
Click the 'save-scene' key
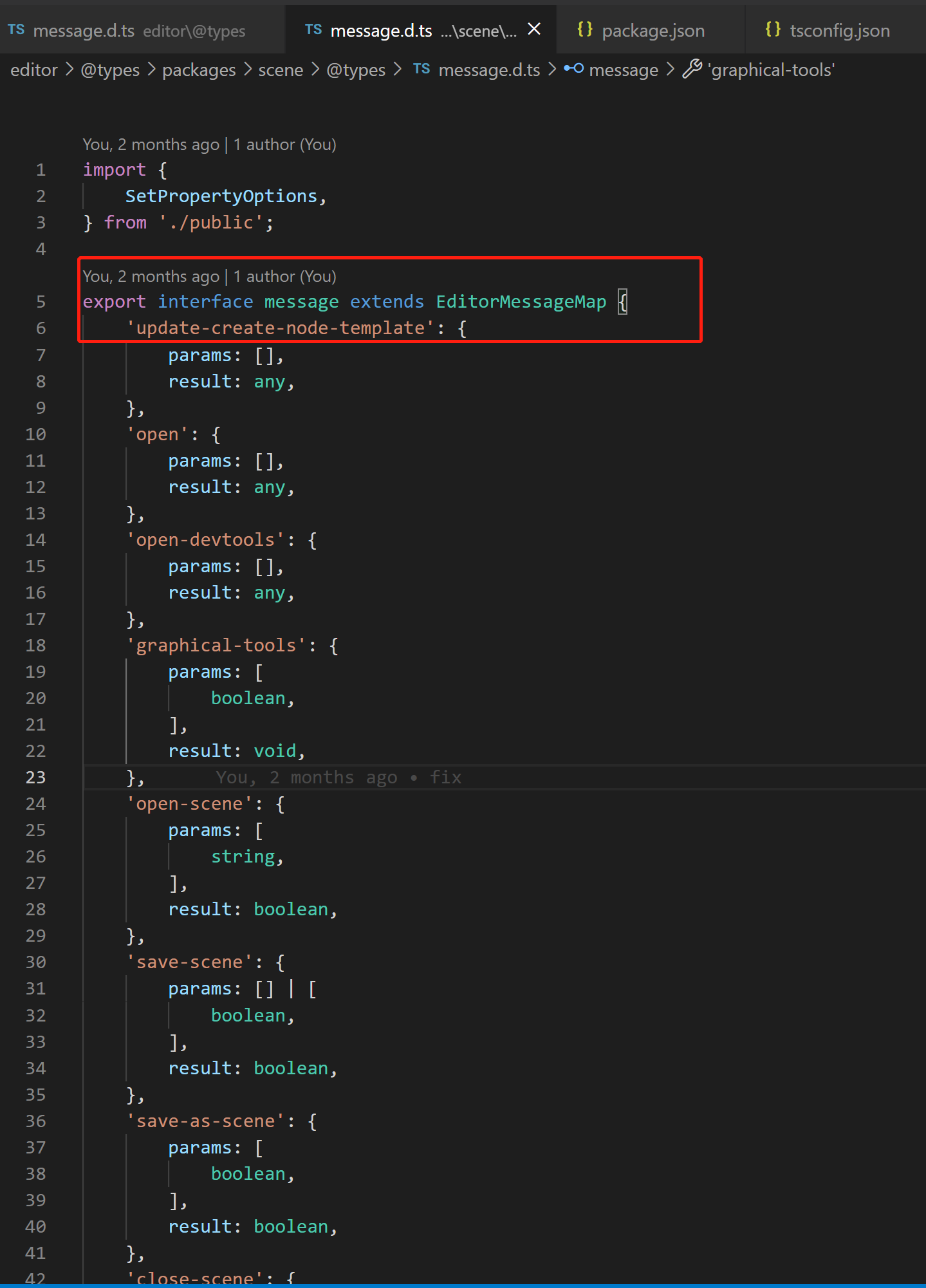click(190, 962)
